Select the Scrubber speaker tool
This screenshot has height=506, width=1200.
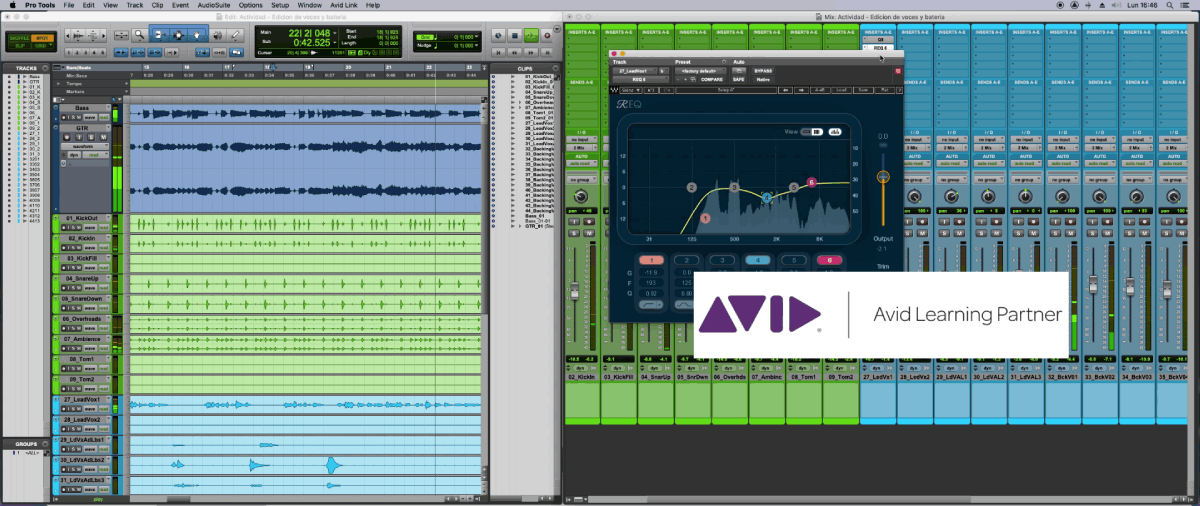216,35
